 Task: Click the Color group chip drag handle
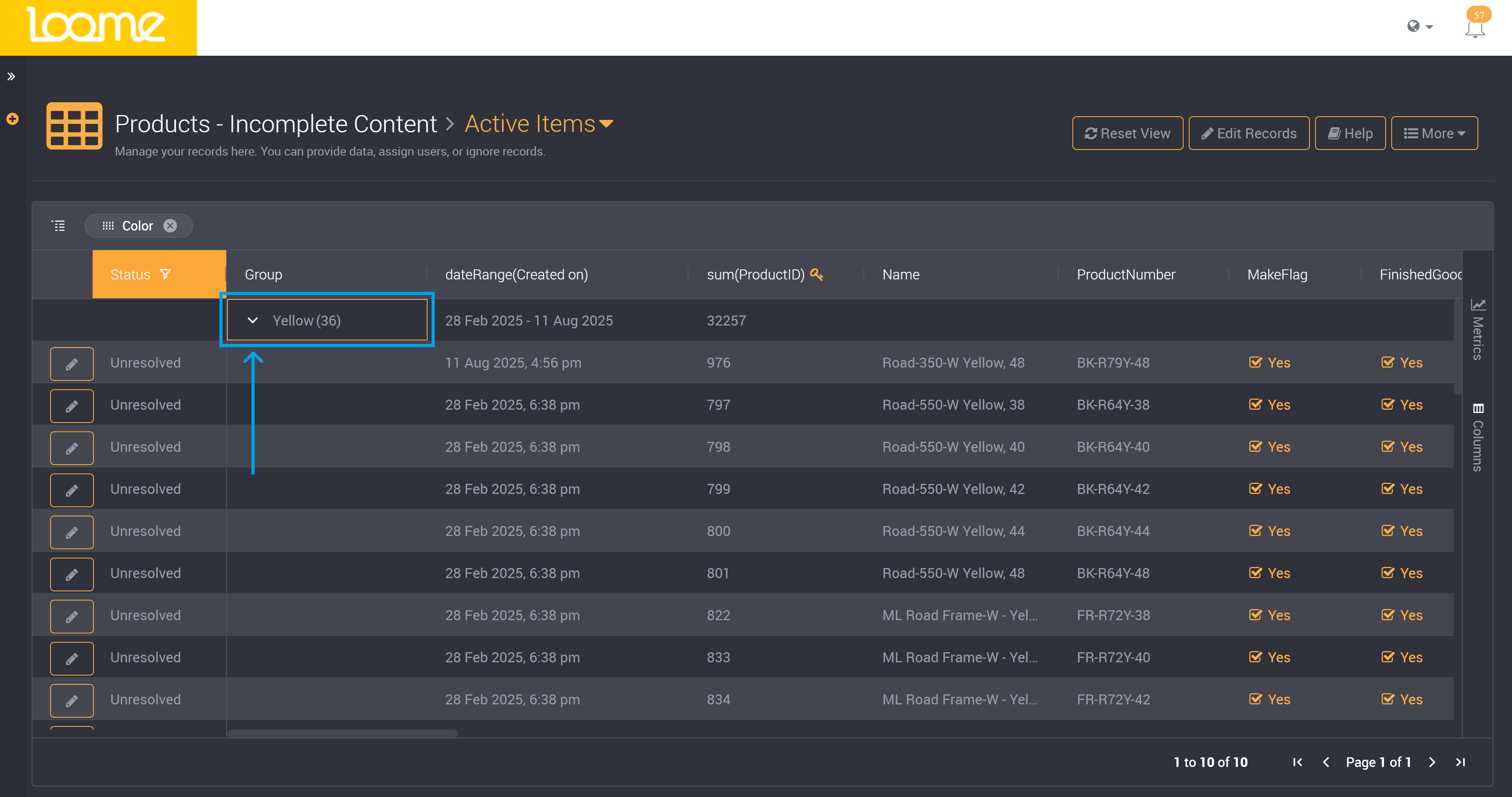pos(108,226)
